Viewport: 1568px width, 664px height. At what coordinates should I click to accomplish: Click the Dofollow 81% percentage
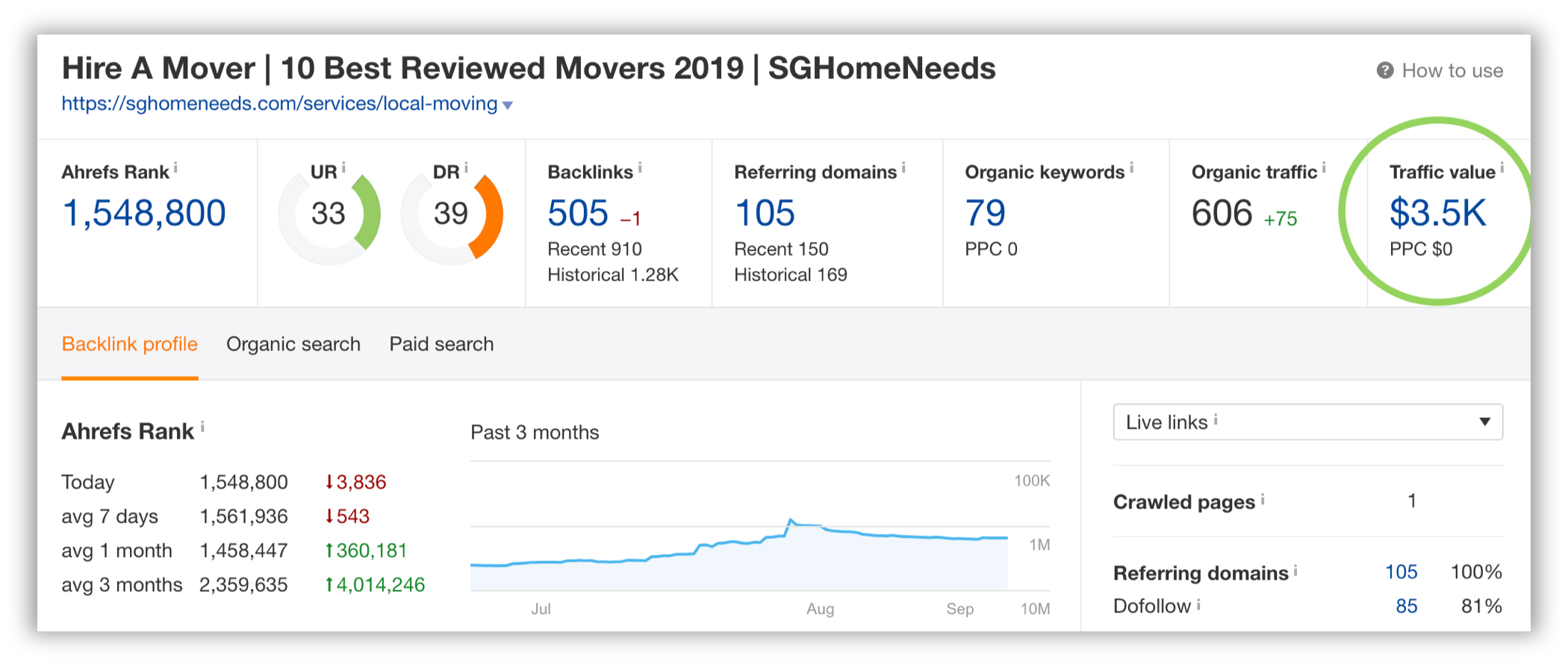coord(1481,606)
